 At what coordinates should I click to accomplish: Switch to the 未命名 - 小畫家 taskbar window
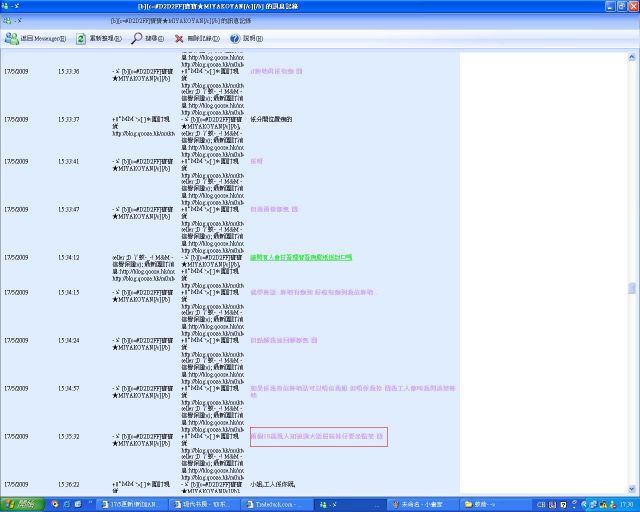pyautogui.click(x=422, y=505)
